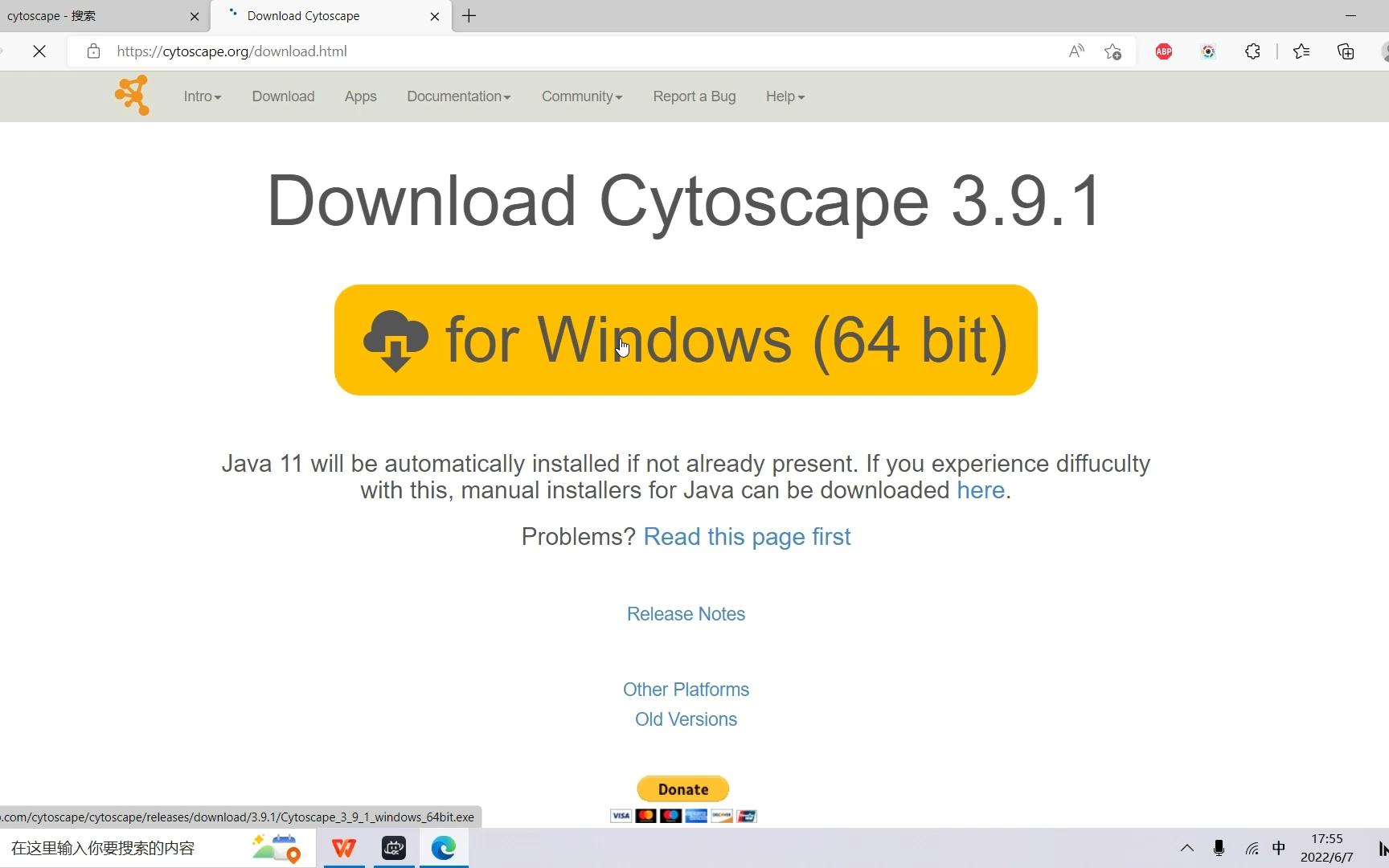Image resolution: width=1389 pixels, height=868 pixels.
Task: Open a new browser tab
Action: 469,16
